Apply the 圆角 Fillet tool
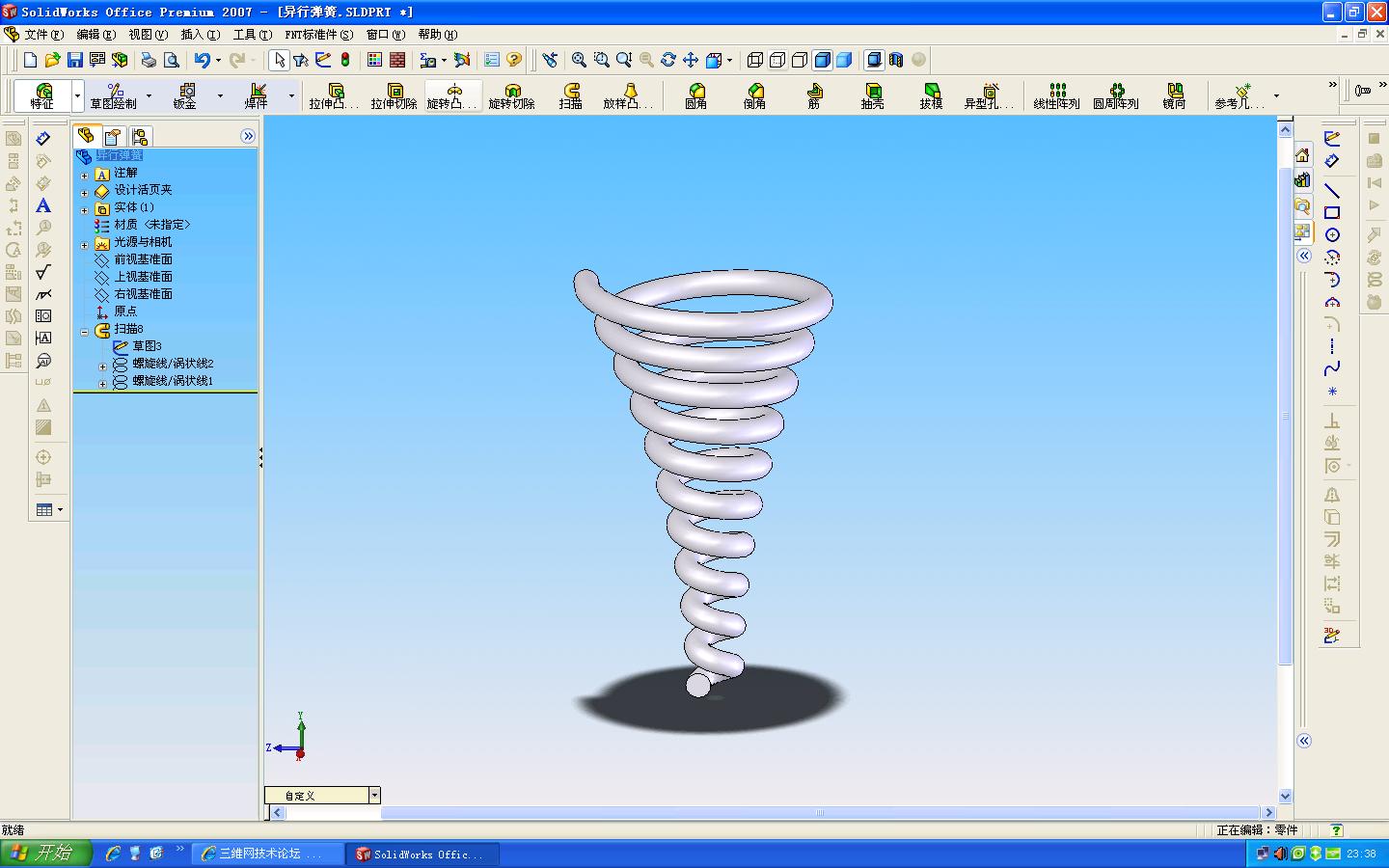This screenshot has height=868, width=1389. [695, 96]
